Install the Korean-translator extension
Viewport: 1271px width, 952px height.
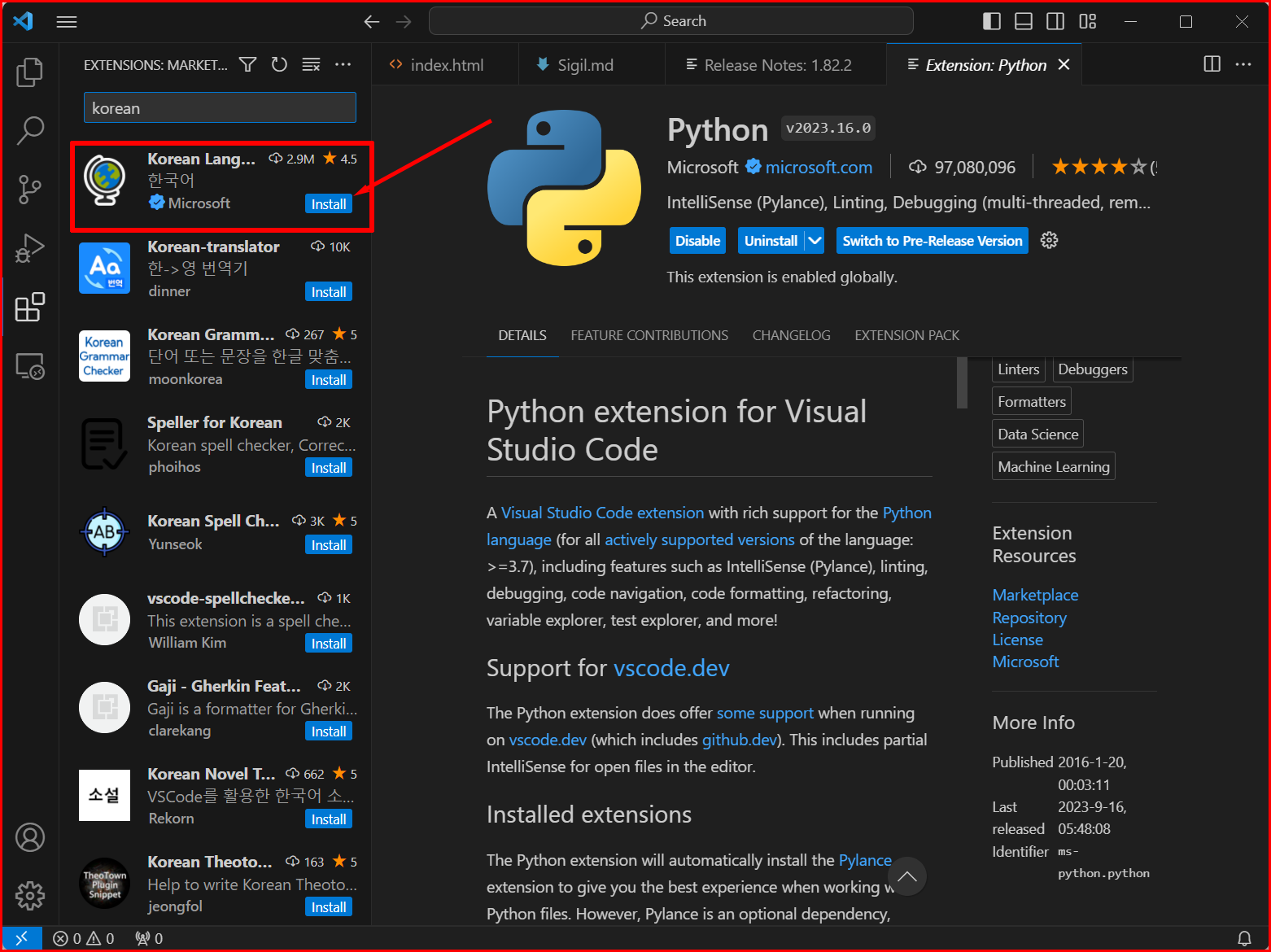click(329, 292)
